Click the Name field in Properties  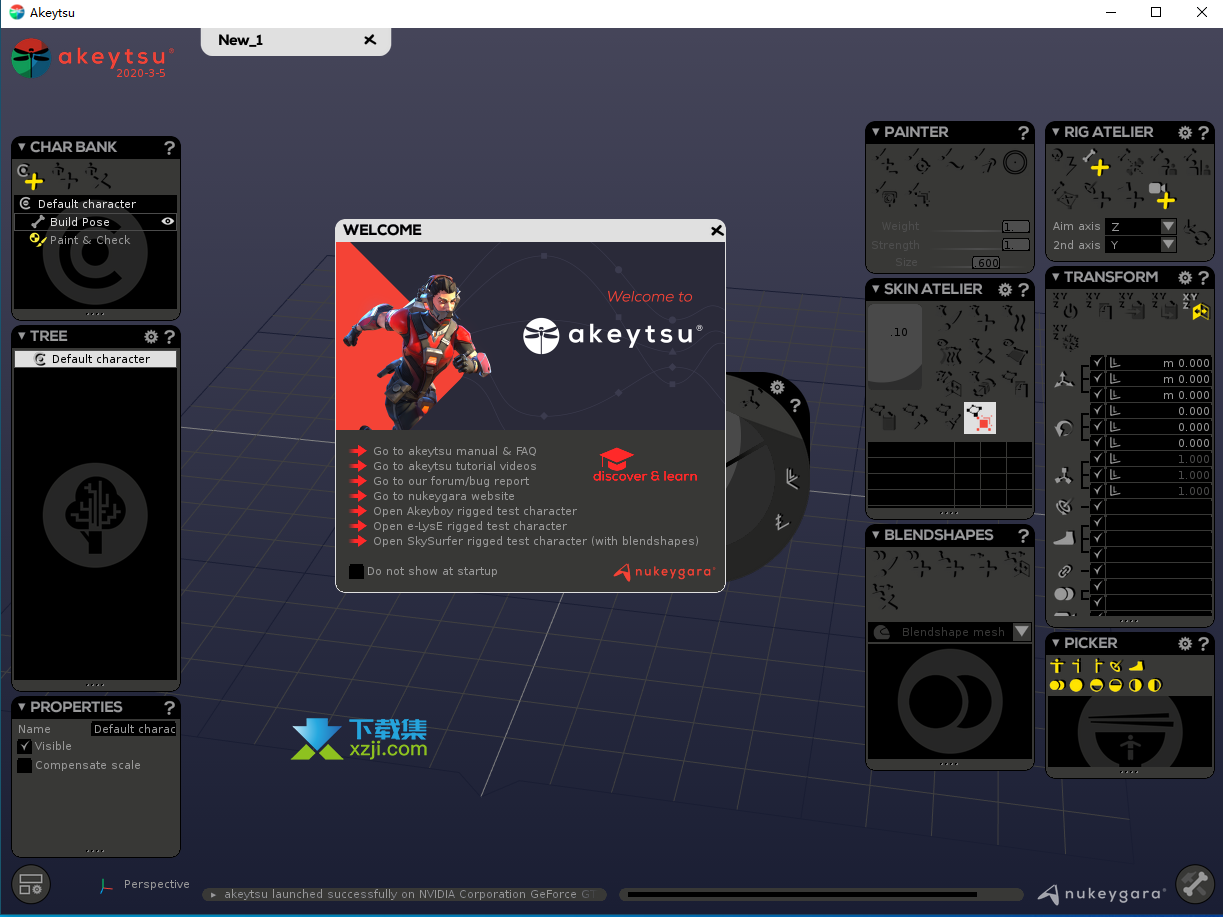134,729
